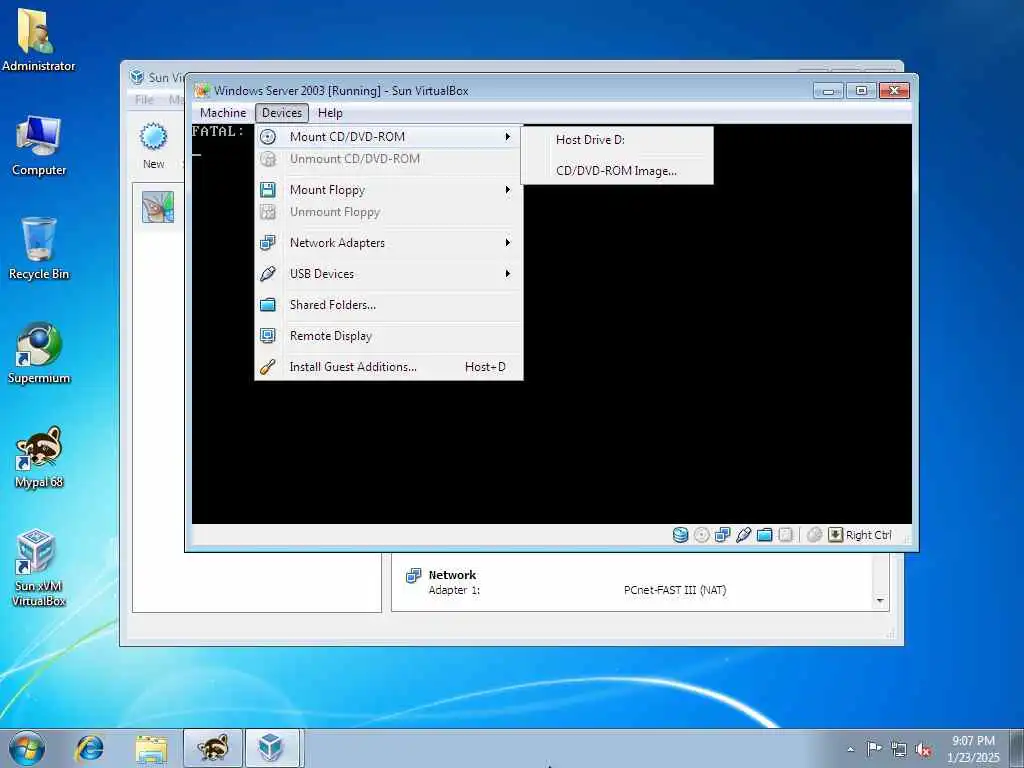Click the Mount Floppy diskette icon

(268, 190)
